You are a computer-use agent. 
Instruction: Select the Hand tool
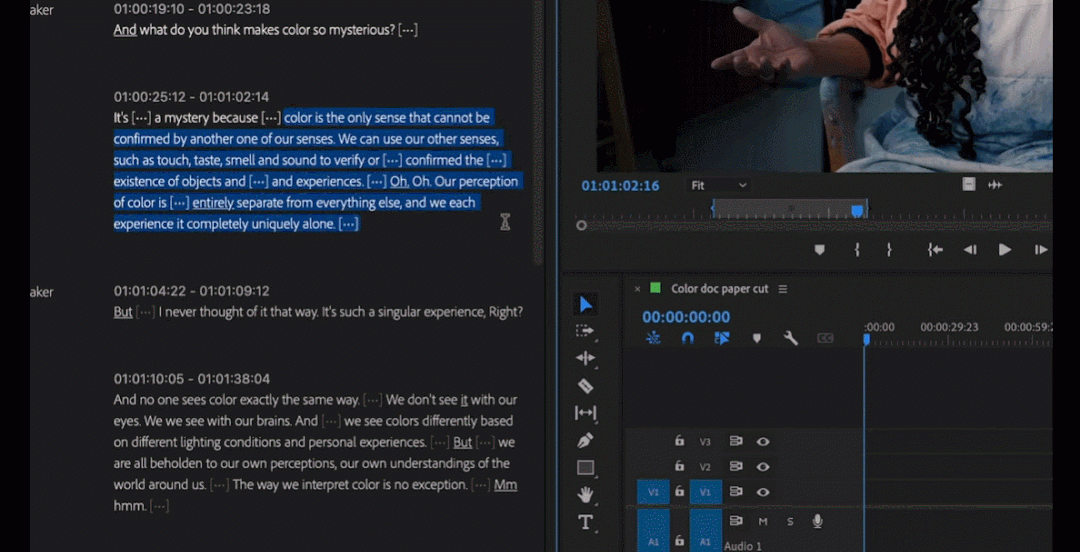click(x=585, y=494)
